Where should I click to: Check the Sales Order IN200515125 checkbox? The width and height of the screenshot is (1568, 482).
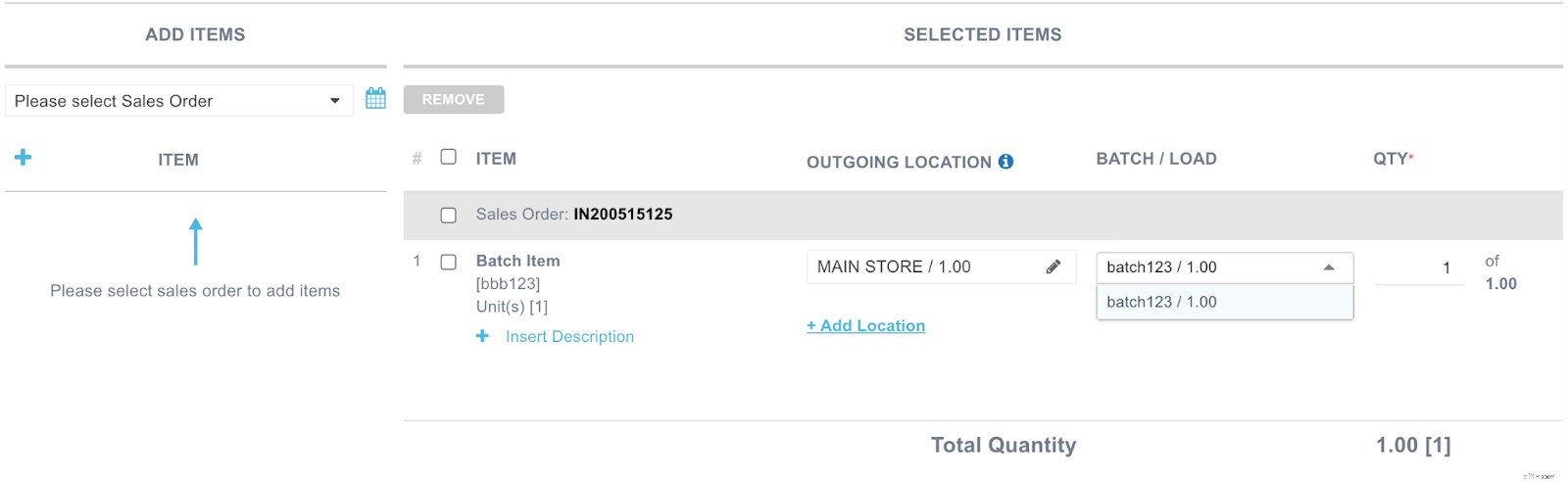coord(449,215)
